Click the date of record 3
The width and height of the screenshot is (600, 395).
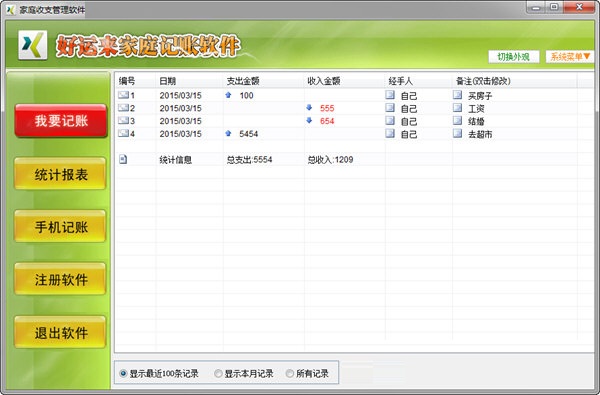(181, 121)
